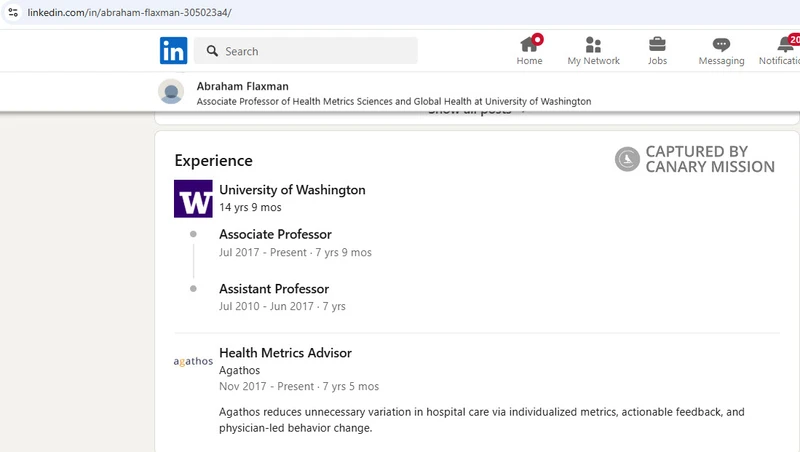Click the Agathos company name text

239,370
